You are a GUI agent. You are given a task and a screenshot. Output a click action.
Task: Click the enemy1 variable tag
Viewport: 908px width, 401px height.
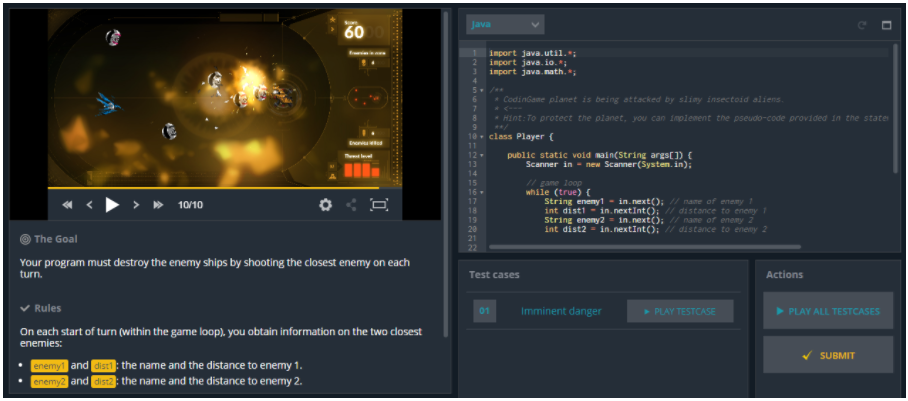coord(50,366)
